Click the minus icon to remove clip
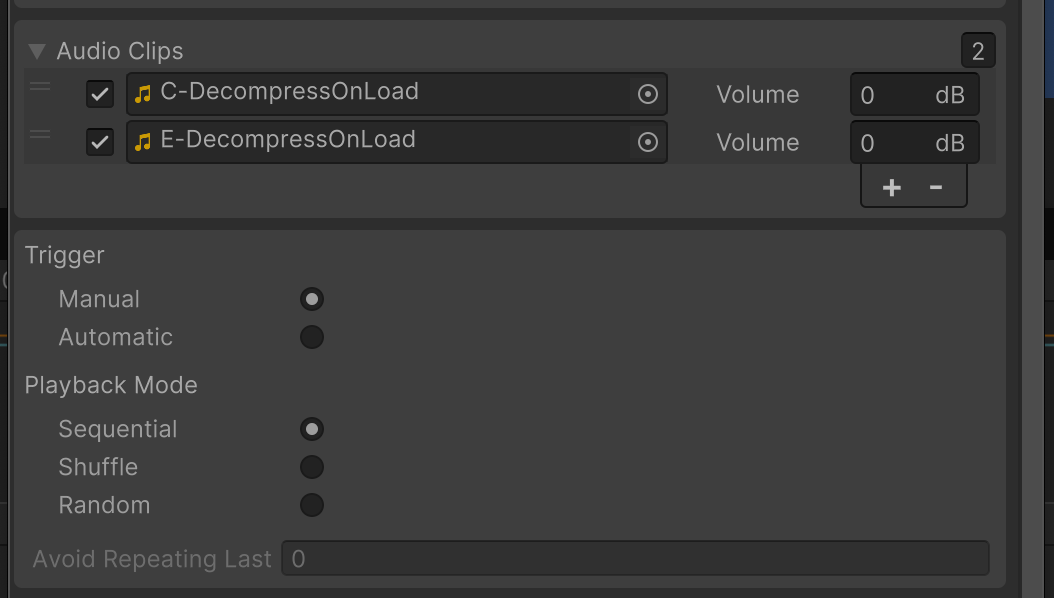1054x598 pixels. tap(936, 187)
